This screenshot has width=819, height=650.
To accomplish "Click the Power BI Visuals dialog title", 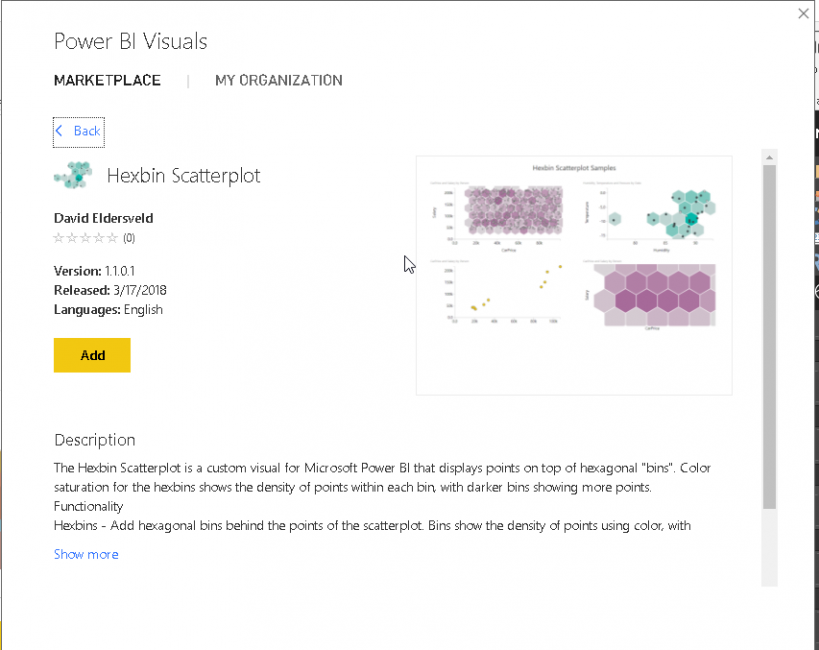I will [x=131, y=41].
